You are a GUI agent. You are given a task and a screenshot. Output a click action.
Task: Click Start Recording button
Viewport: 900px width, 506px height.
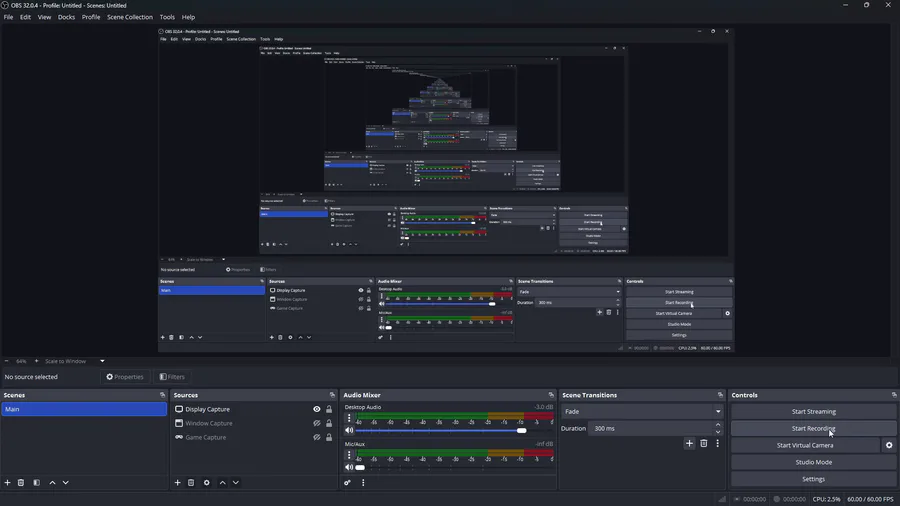[813, 429]
